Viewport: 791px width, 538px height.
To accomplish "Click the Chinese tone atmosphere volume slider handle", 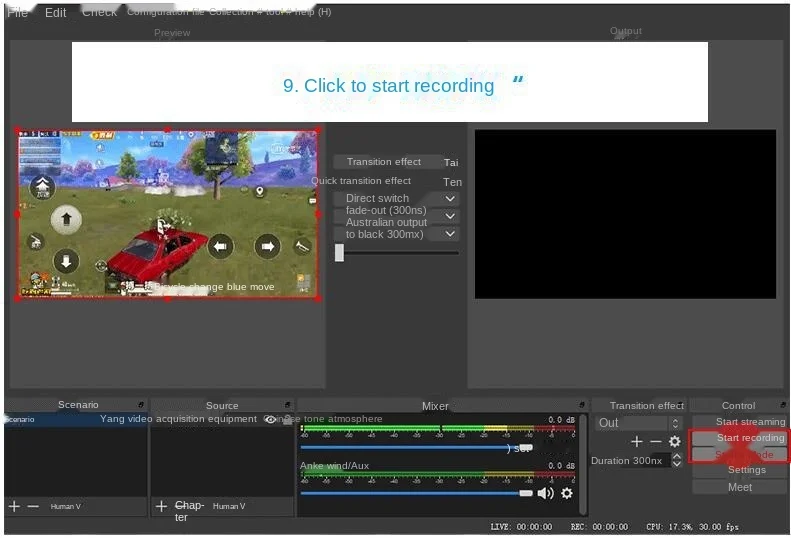I will coord(526,448).
